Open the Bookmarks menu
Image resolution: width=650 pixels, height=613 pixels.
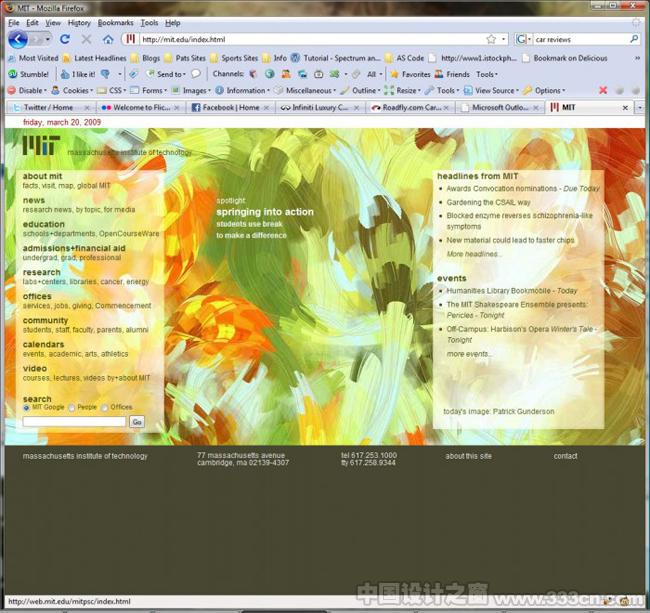pyautogui.click(x=116, y=23)
